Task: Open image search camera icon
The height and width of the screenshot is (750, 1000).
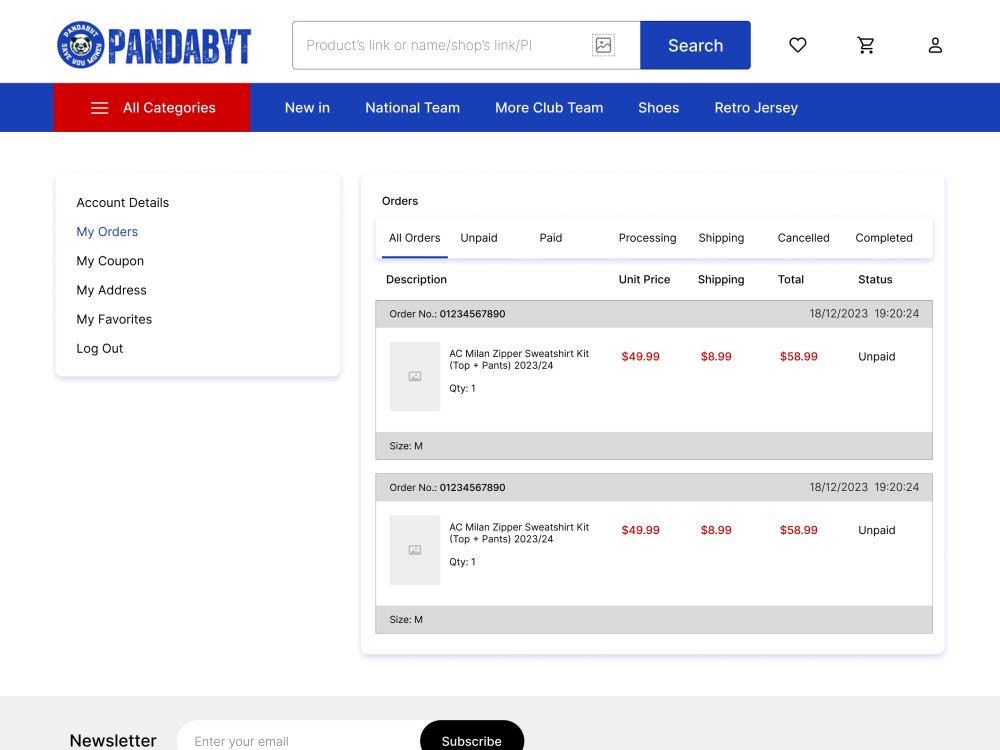Action: tap(603, 45)
